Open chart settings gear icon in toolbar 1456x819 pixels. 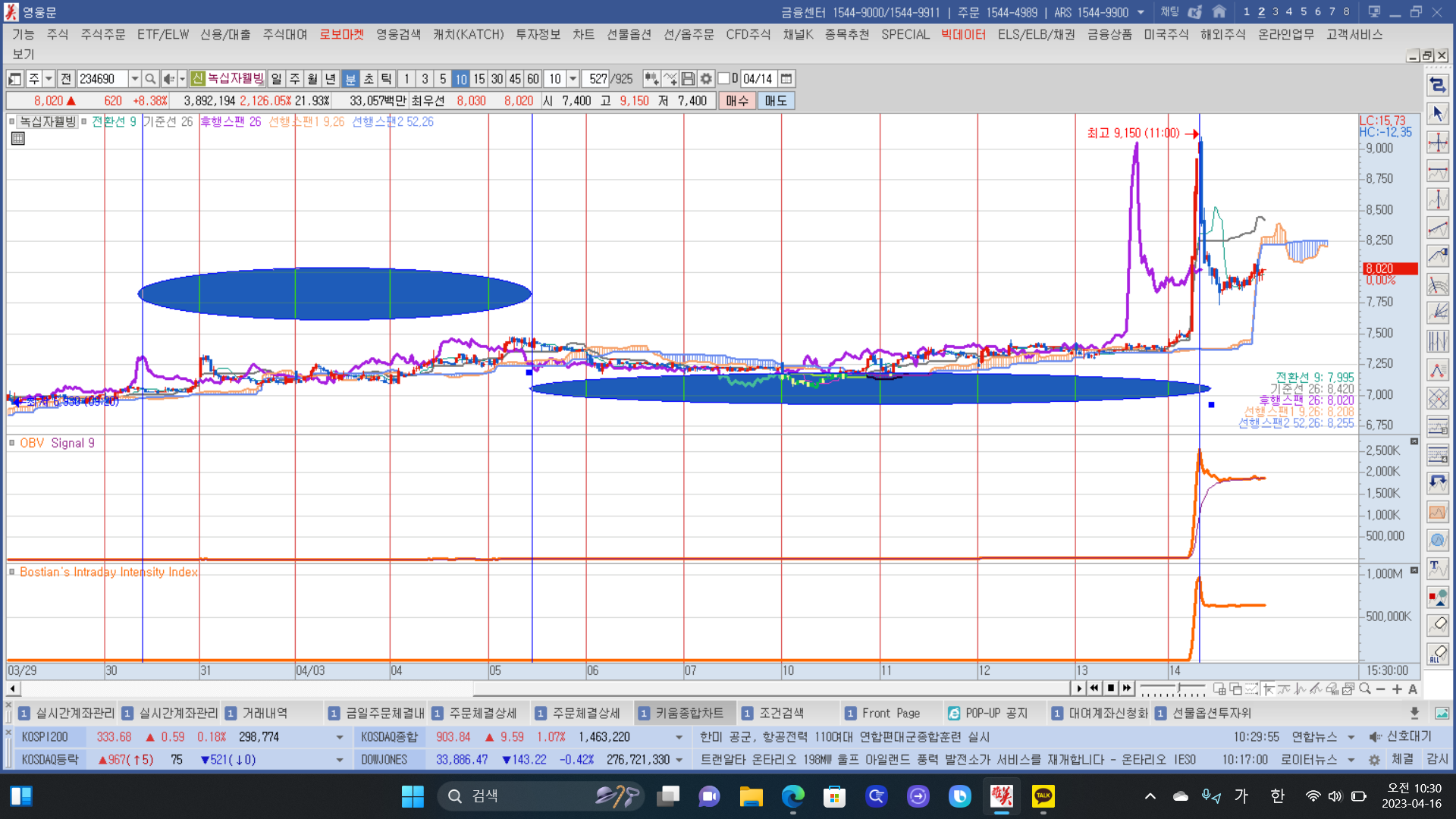pos(706,79)
